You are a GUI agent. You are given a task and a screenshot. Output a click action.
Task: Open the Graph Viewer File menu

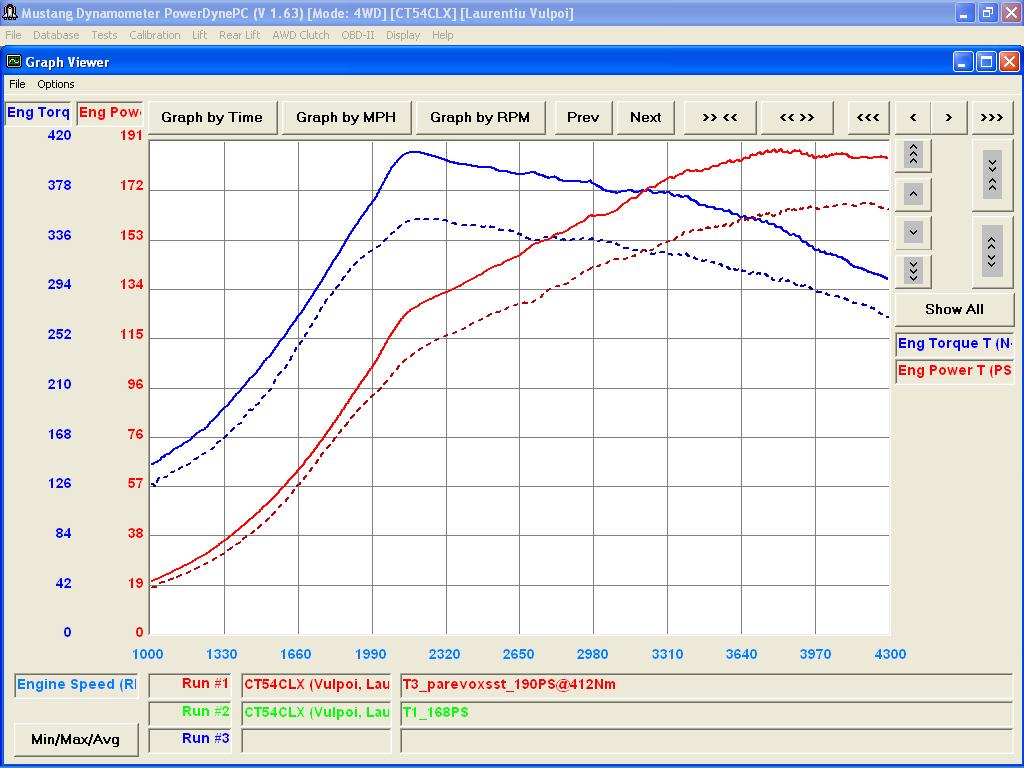(17, 84)
